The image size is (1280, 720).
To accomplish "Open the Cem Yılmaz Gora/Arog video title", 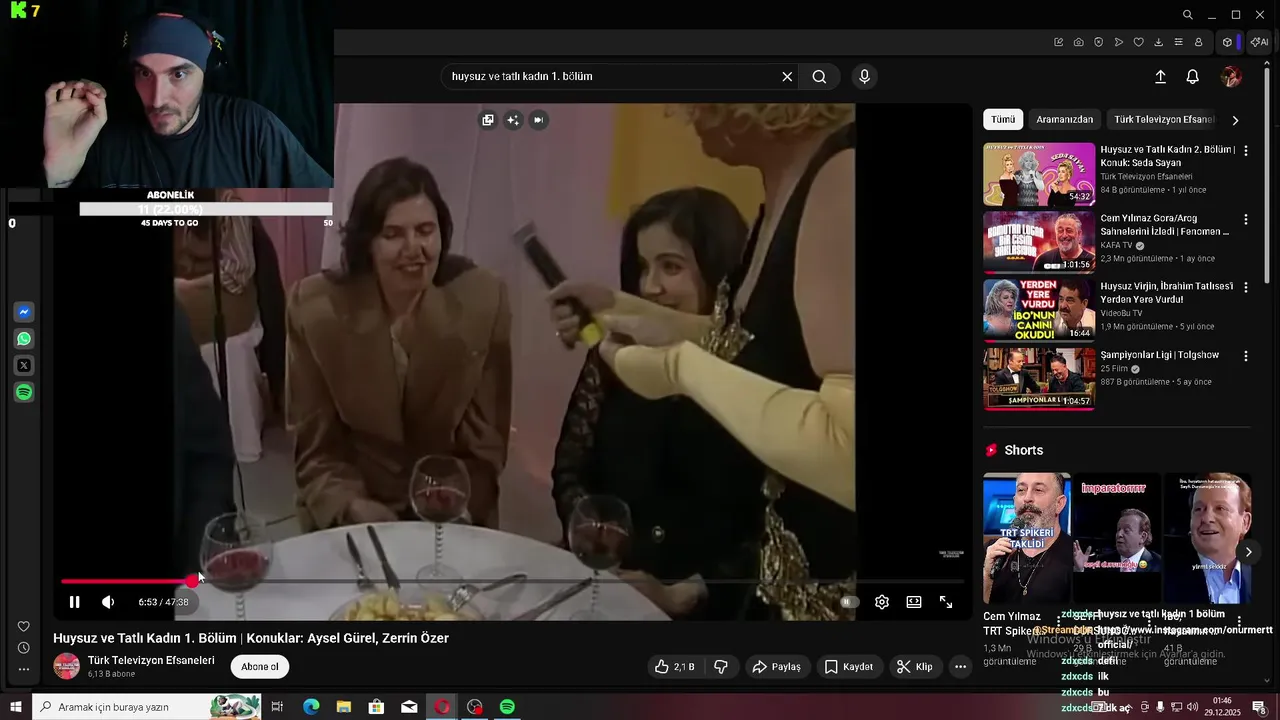I will click(1166, 224).
